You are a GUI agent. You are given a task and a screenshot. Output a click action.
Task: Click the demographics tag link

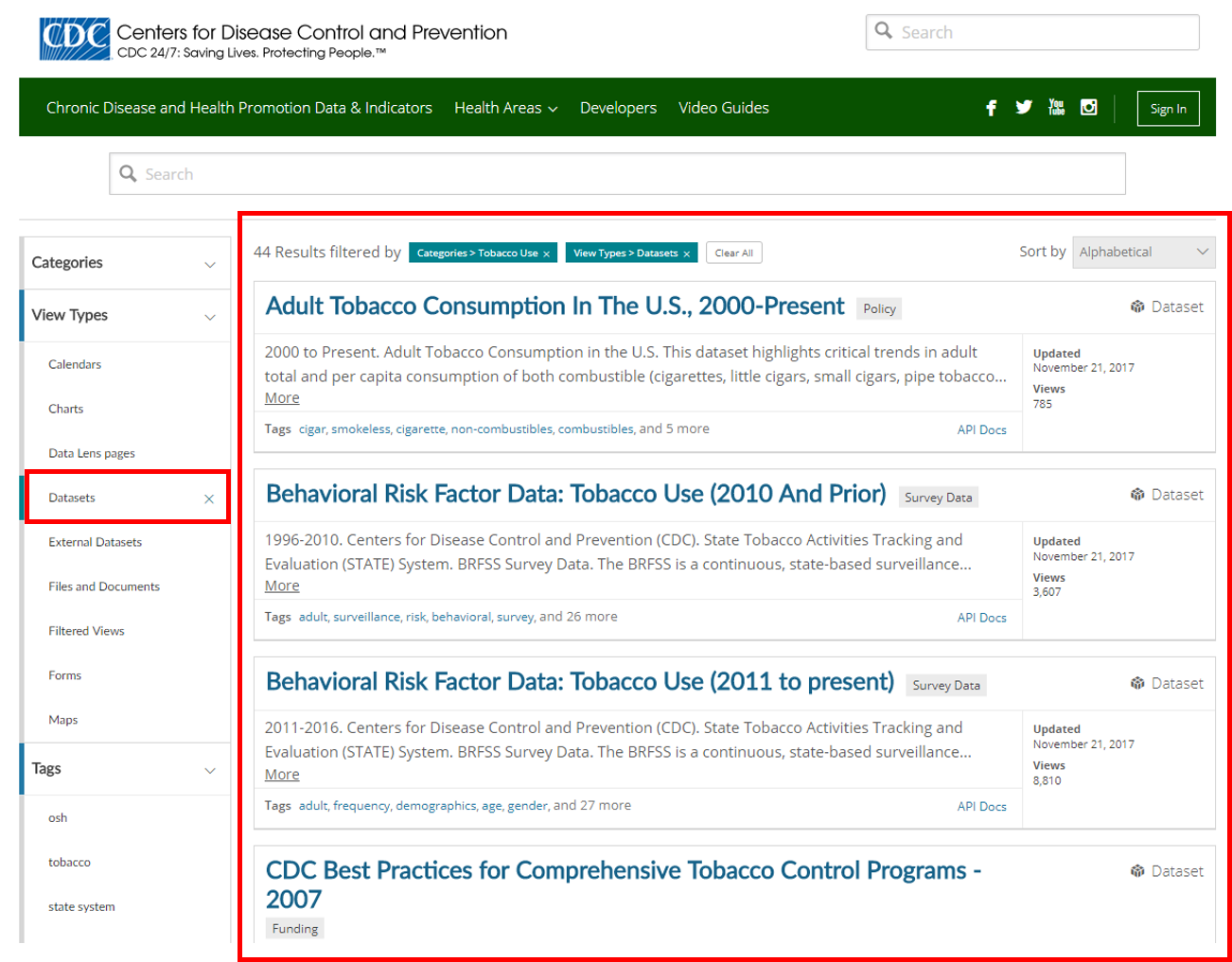436,806
